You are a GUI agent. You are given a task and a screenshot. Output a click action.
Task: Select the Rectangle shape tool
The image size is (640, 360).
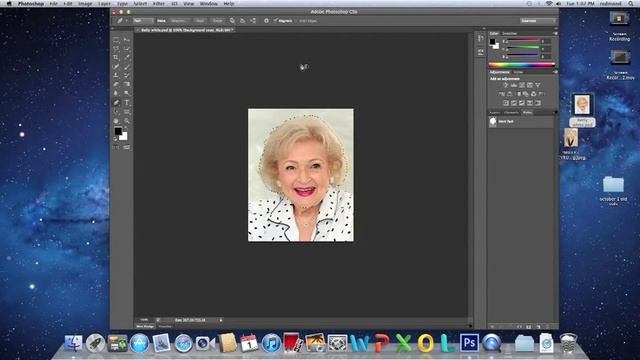click(x=127, y=112)
